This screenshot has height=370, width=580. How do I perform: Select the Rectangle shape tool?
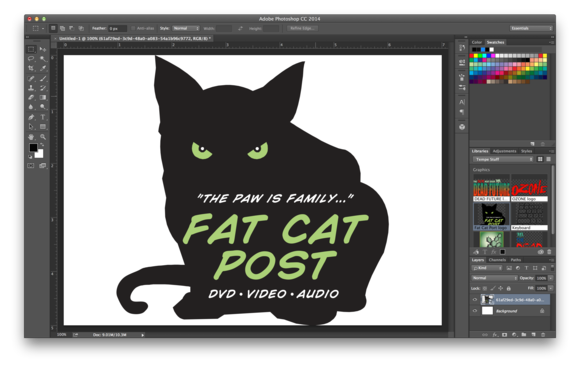[43, 127]
